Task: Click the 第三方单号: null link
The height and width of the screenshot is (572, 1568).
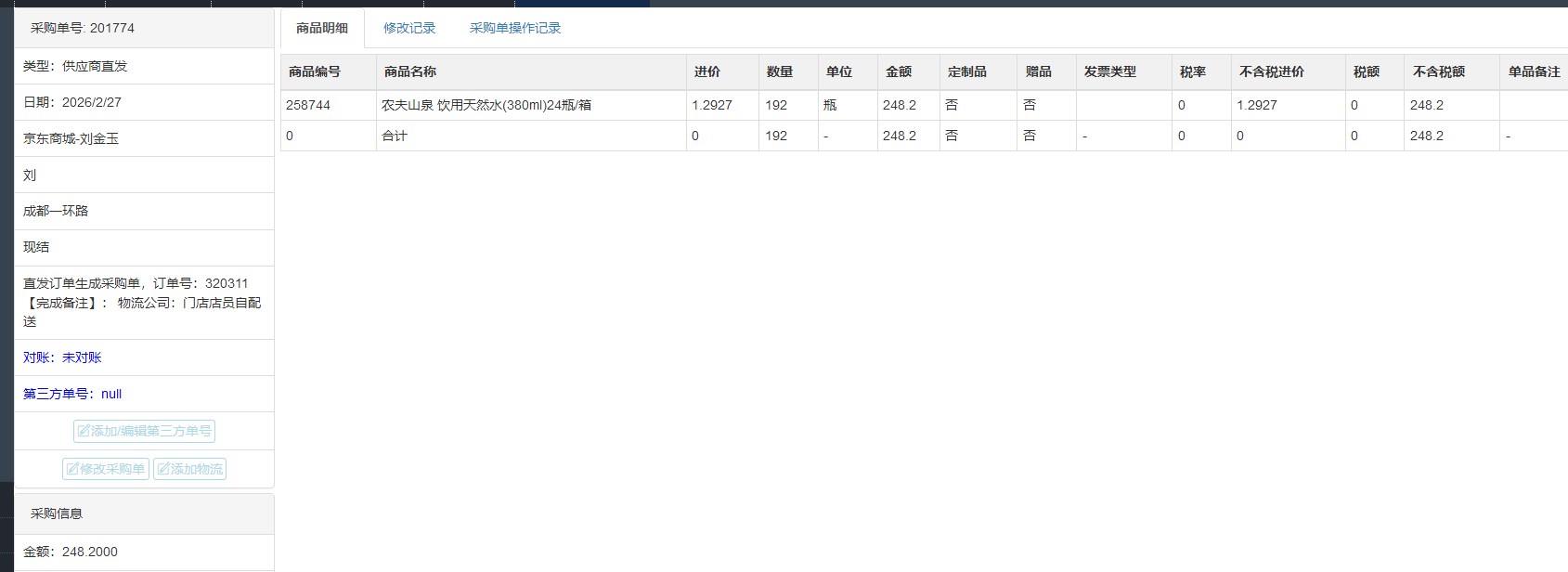Action: (72, 394)
